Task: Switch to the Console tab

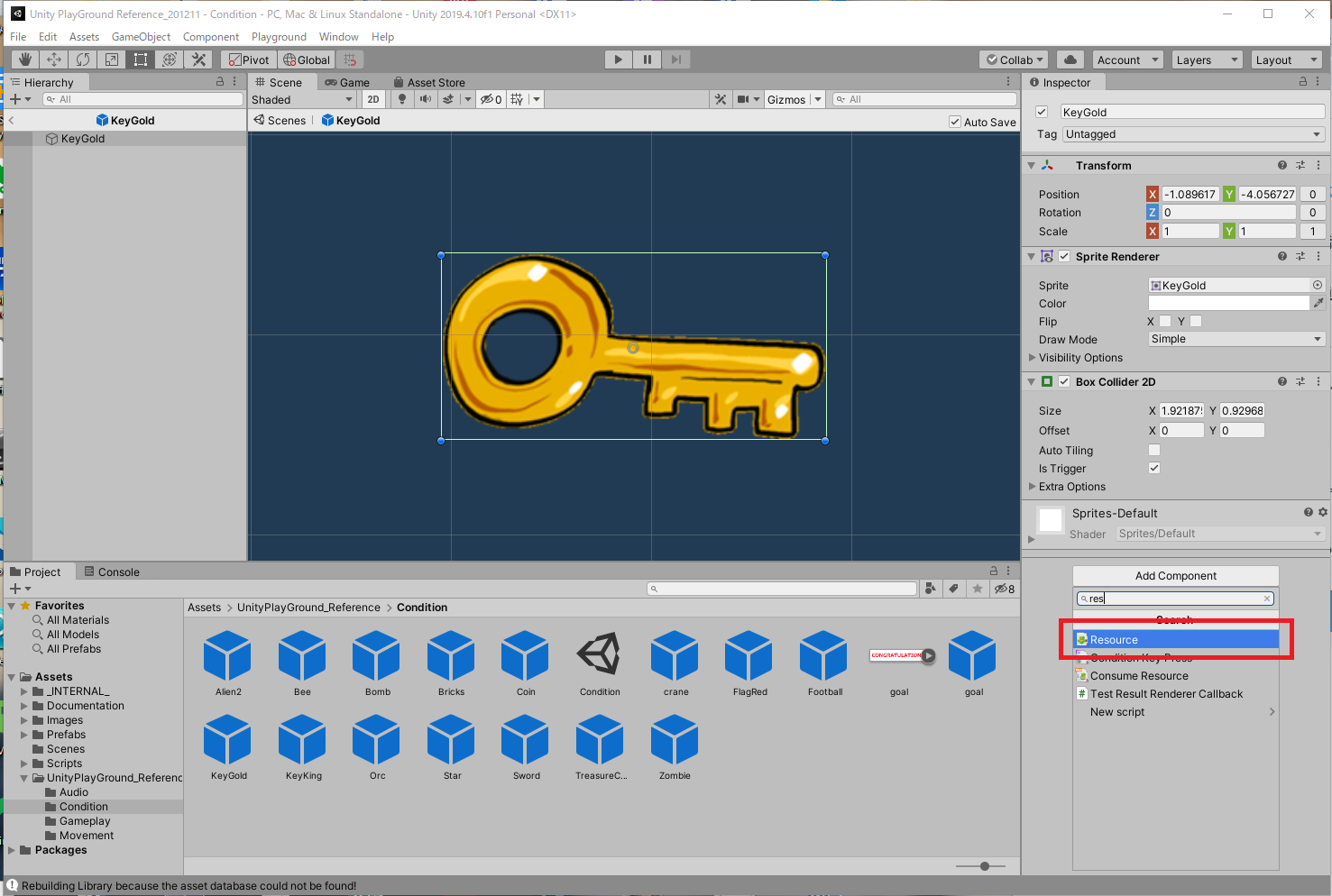Action: (112, 571)
